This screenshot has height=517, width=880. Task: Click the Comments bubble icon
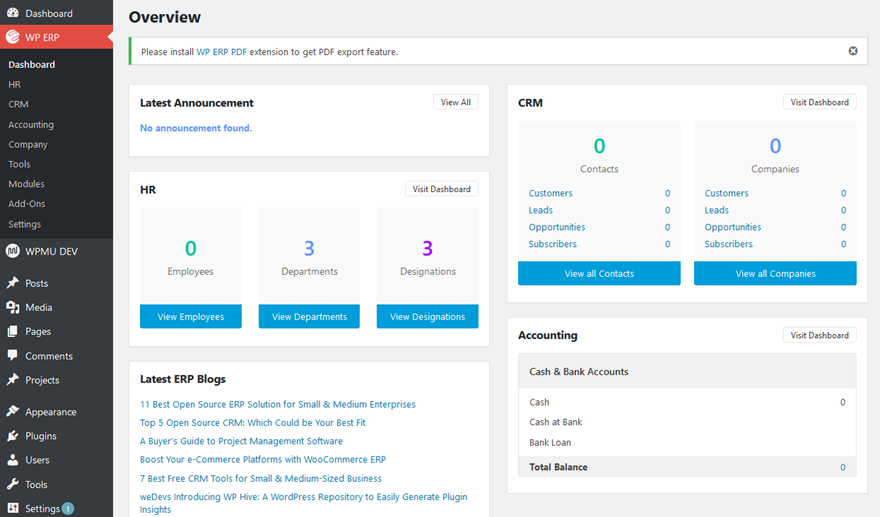12,355
